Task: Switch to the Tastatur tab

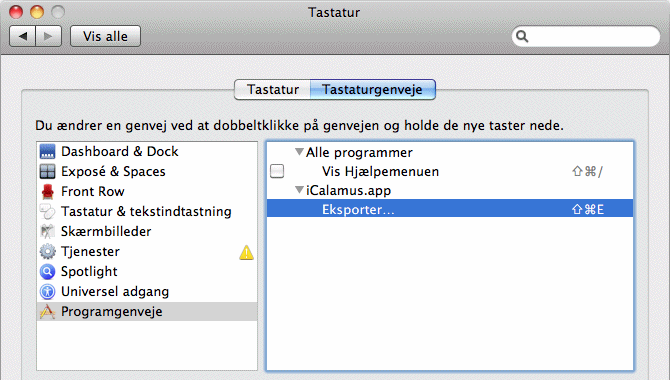Action: pos(273,89)
